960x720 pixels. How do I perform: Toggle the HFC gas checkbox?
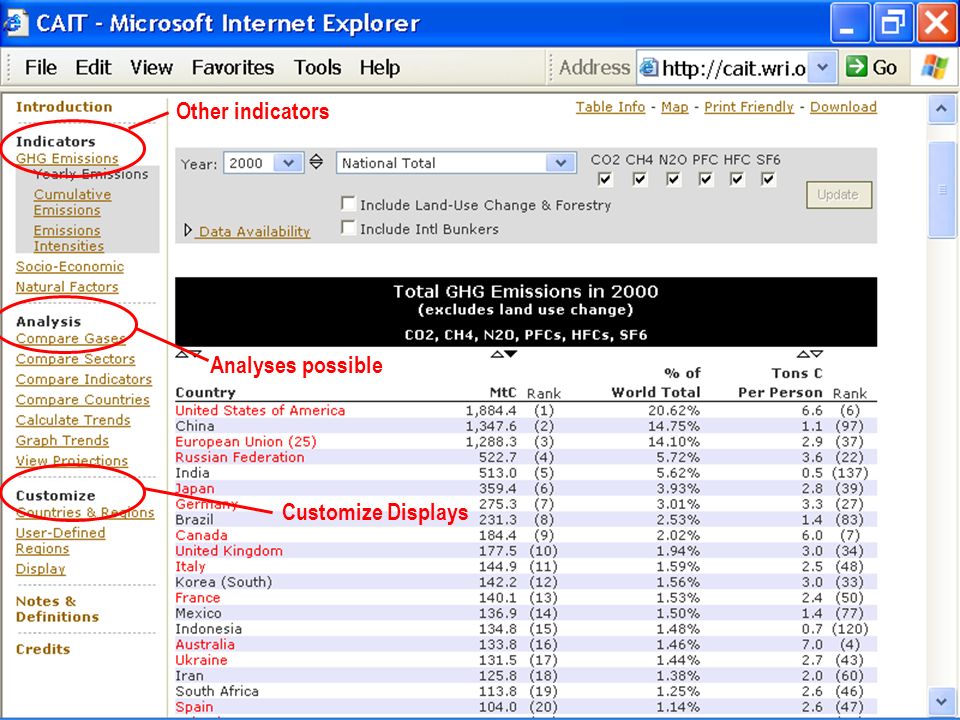pyautogui.click(x=737, y=179)
